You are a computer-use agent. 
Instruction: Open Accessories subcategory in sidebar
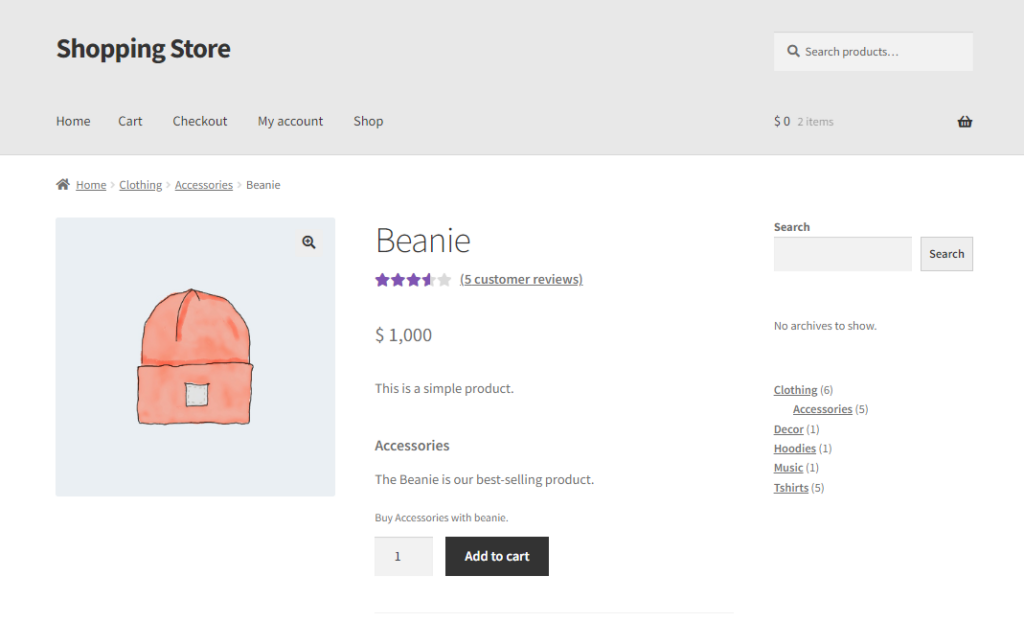822,409
